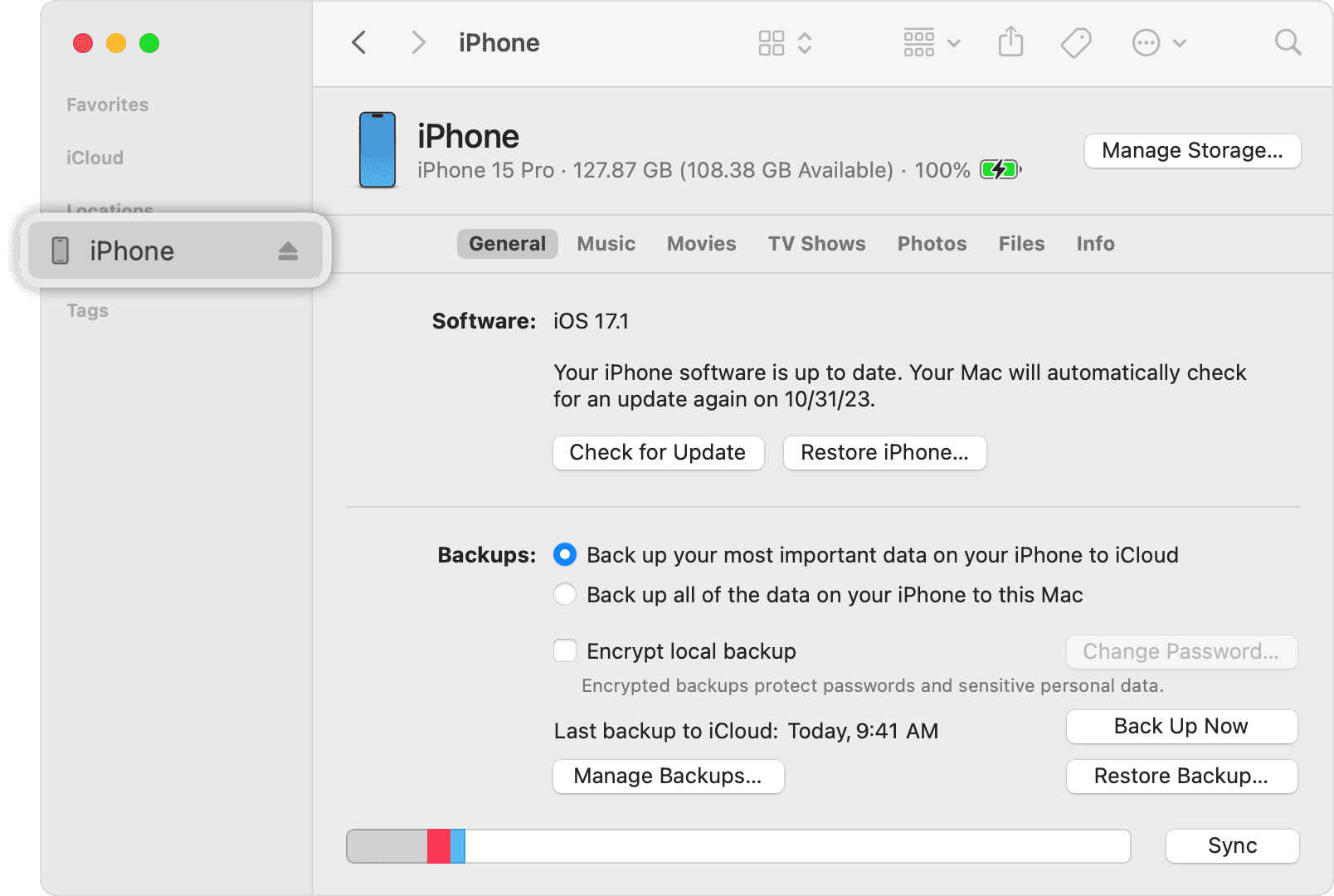Open the General tab
The image size is (1334, 896).
coord(508,244)
